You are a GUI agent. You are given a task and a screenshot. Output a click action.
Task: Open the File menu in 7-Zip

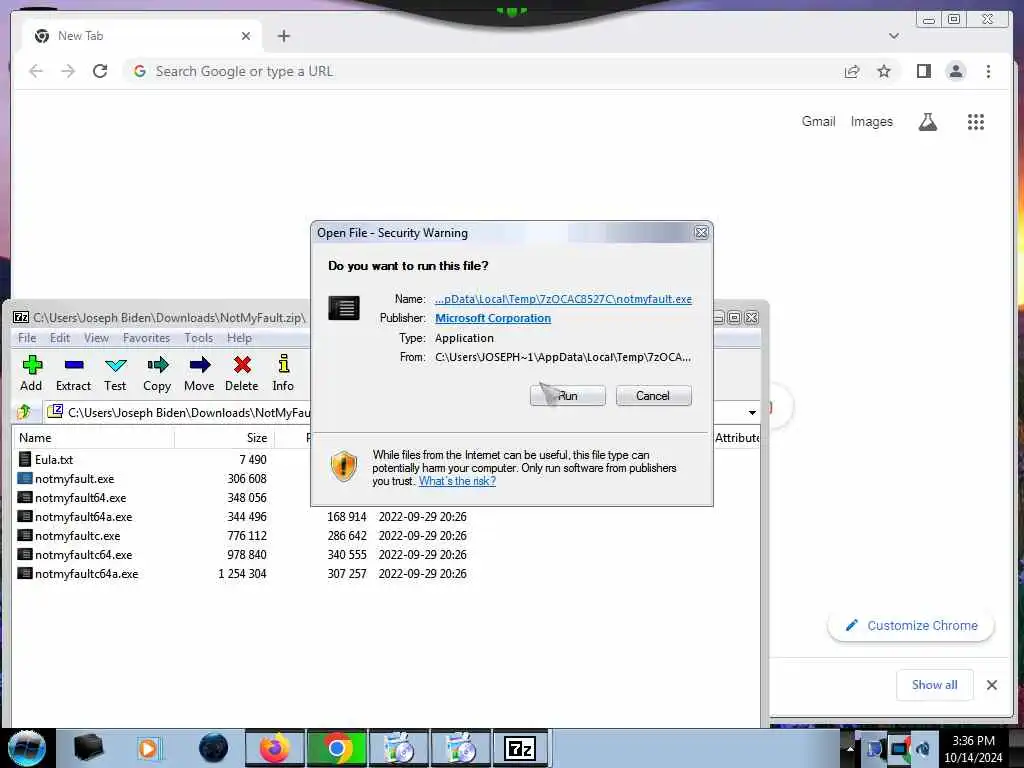tap(27, 338)
